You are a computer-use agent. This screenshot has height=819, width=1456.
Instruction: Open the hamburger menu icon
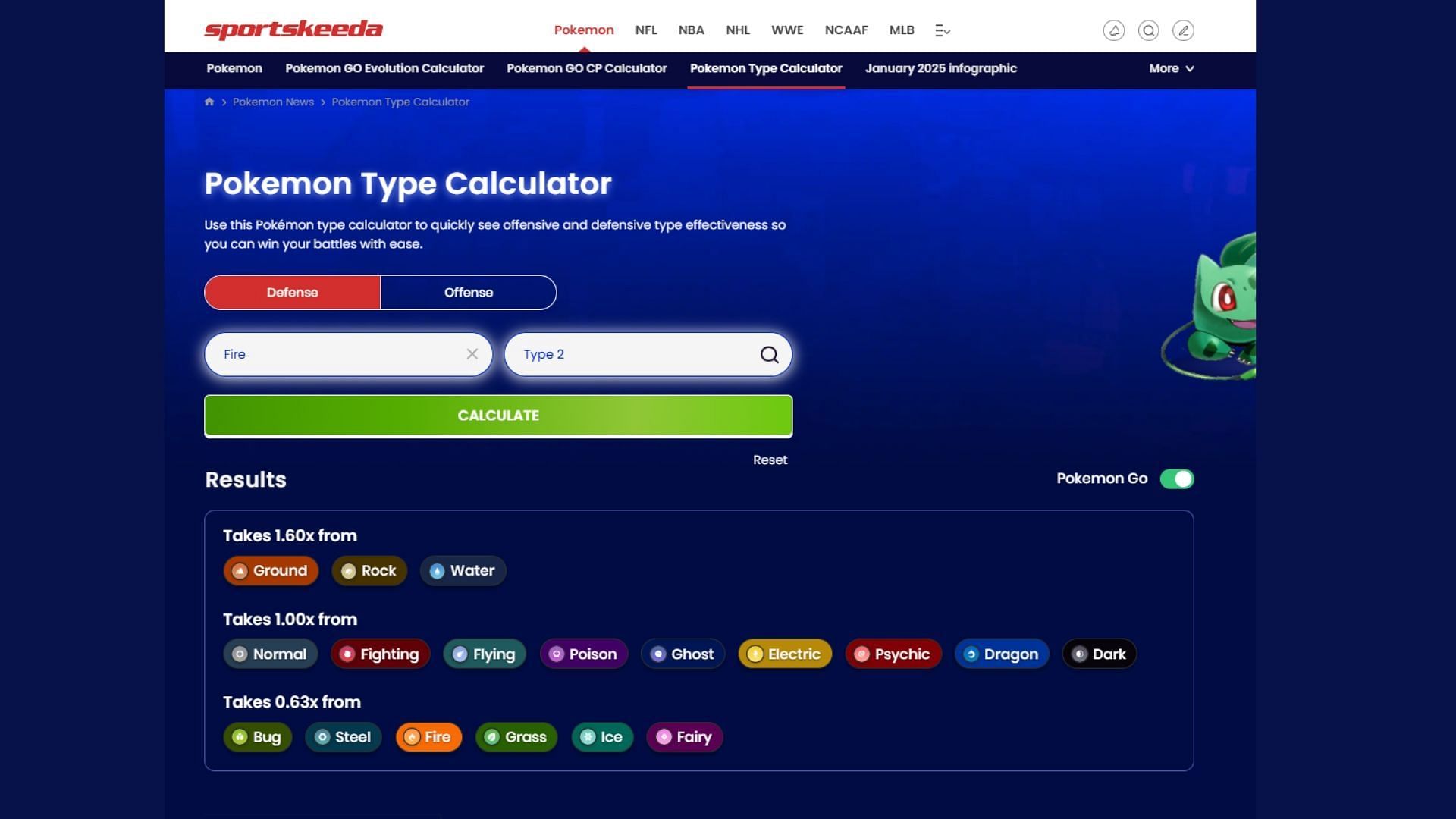(941, 30)
